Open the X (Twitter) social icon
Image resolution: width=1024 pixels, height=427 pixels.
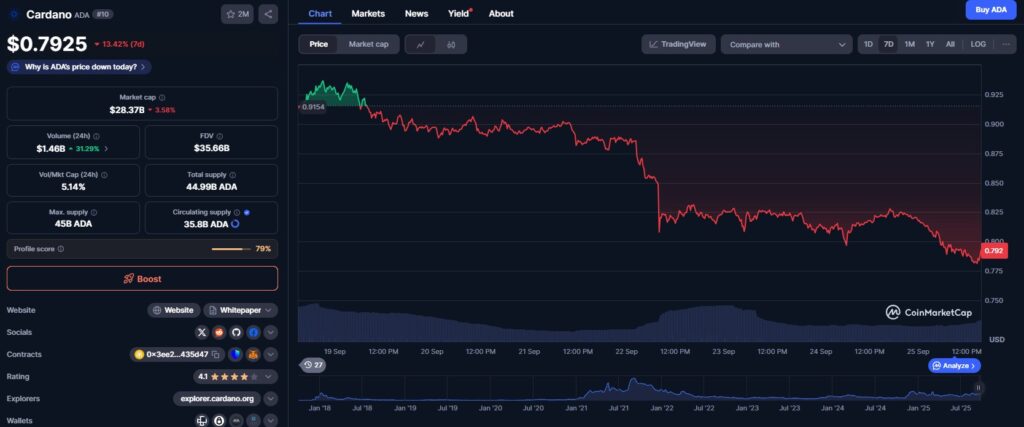(x=202, y=332)
